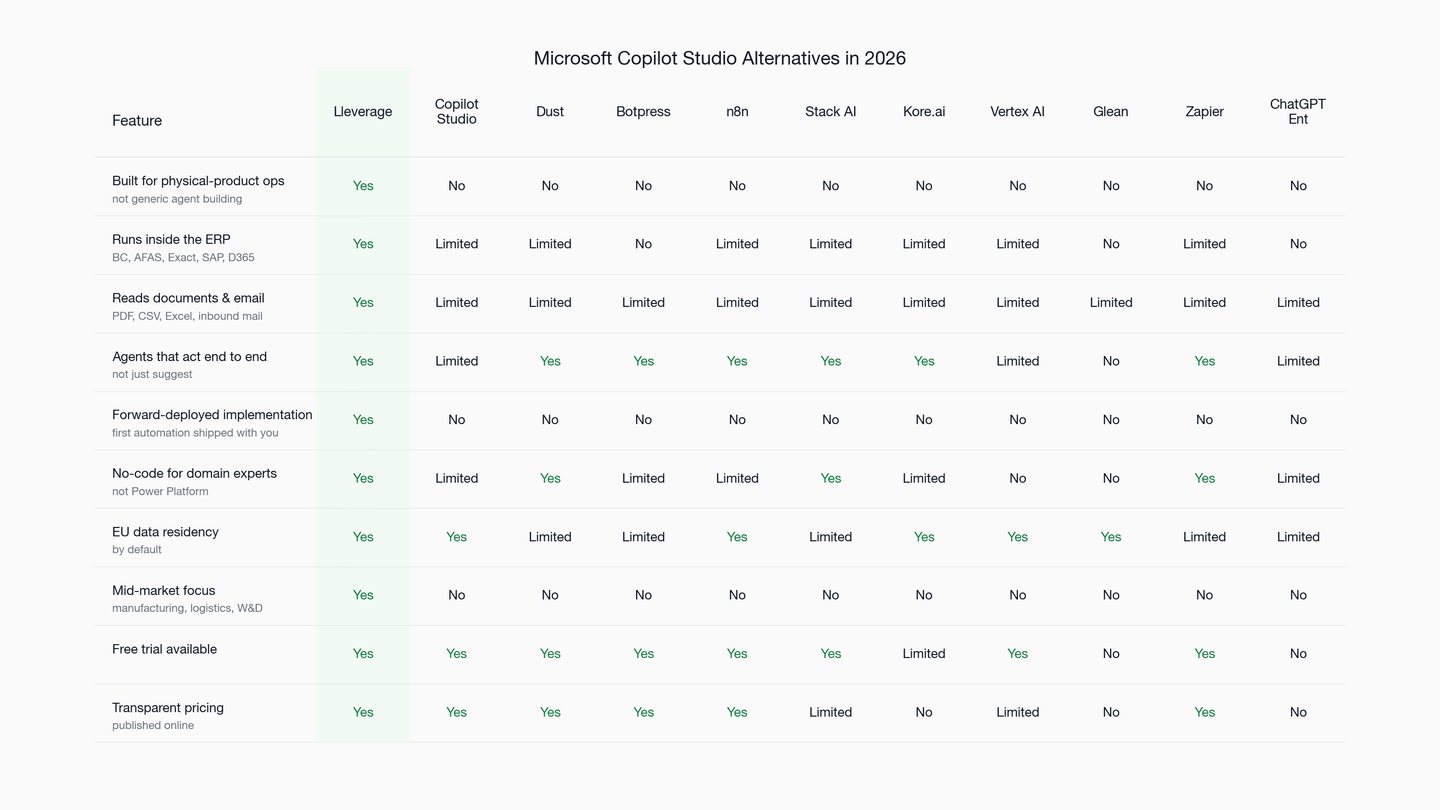Click the "Agents that act end to end" label

point(189,356)
